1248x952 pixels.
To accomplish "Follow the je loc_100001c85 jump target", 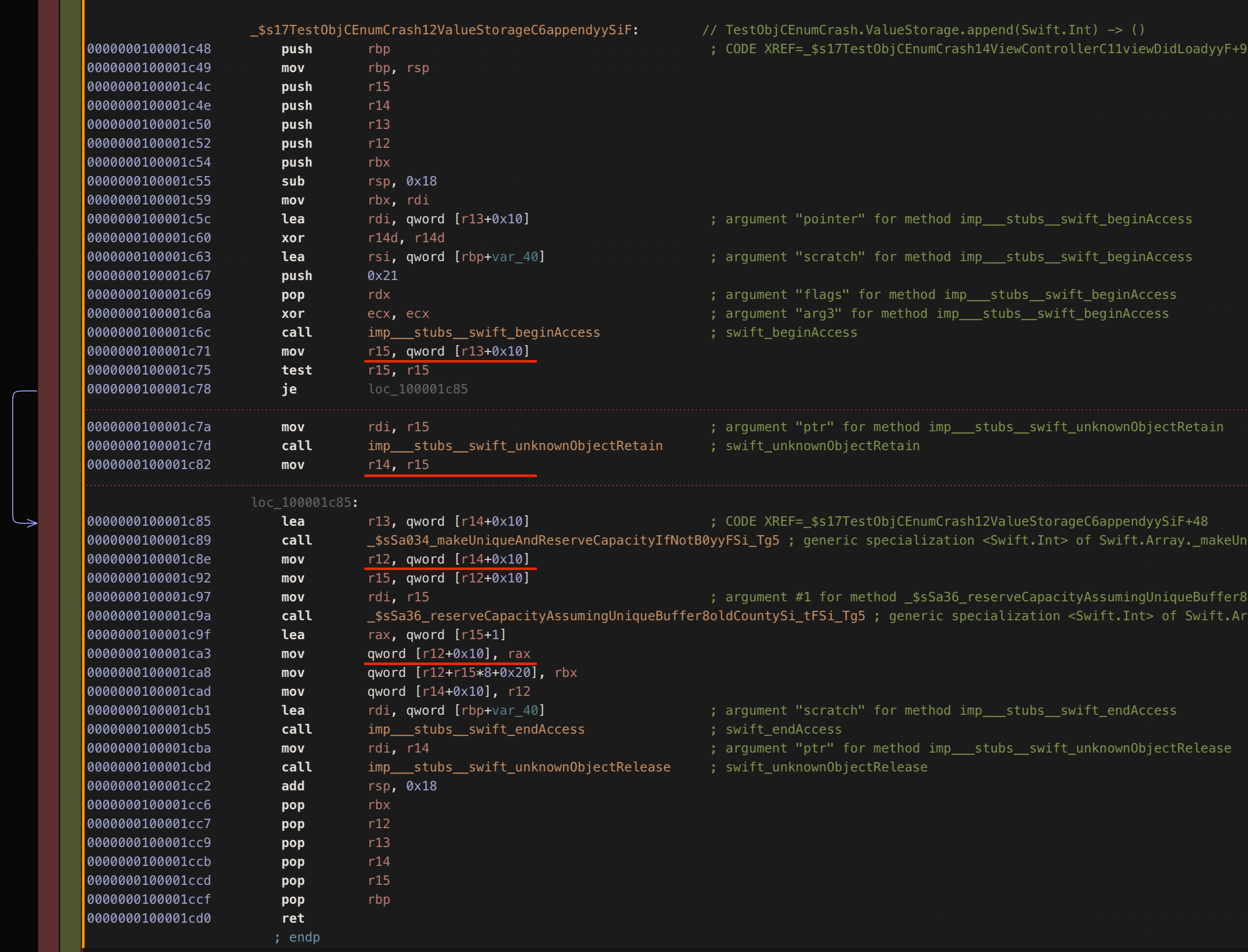I will [417, 389].
